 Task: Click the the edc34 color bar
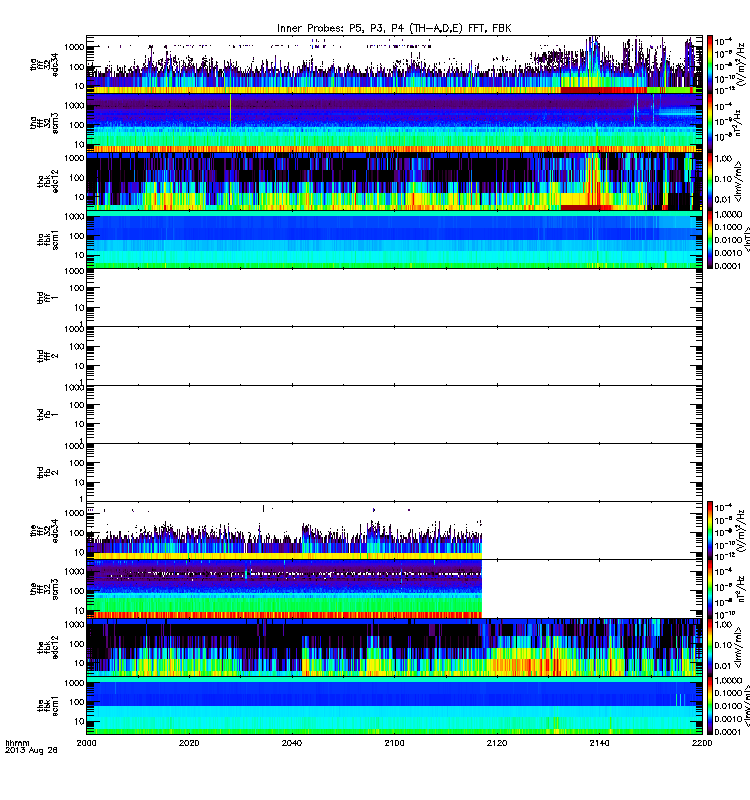pyautogui.click(x=710, y=531)
